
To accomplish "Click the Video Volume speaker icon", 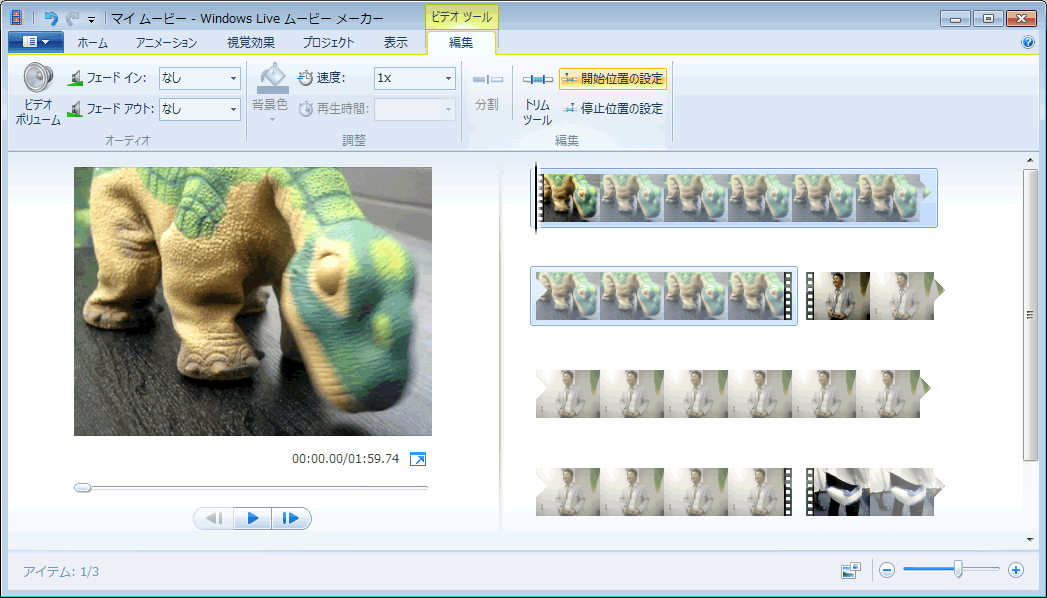I will pyautogui.click(x=38, y=79).
